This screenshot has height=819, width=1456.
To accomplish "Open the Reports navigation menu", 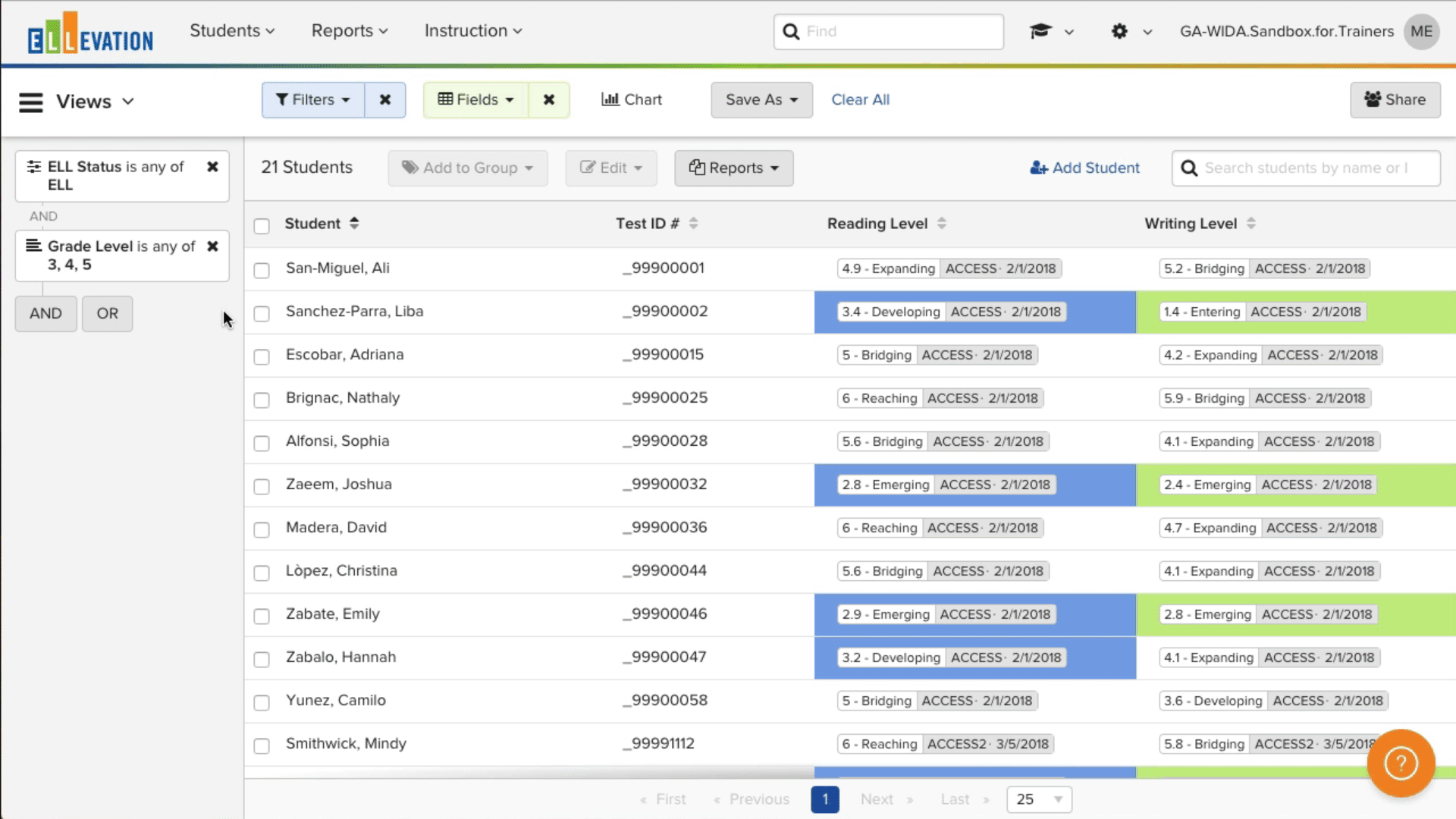I will (350, 31).
